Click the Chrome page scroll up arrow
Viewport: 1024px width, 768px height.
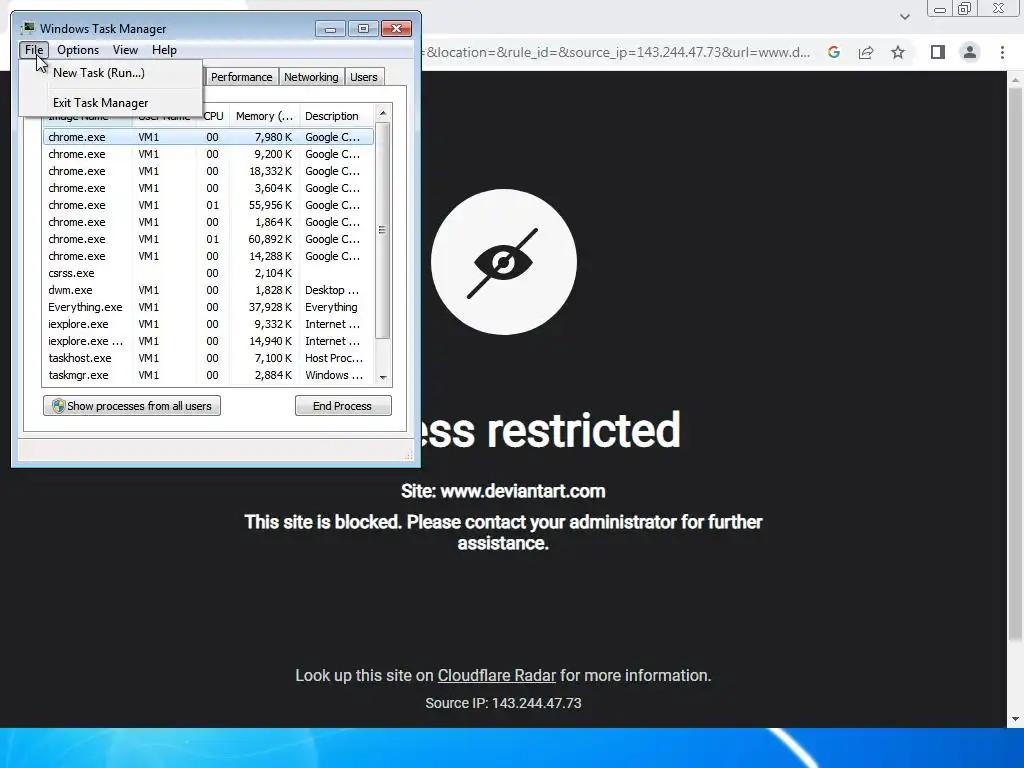tap(1015, 78)
